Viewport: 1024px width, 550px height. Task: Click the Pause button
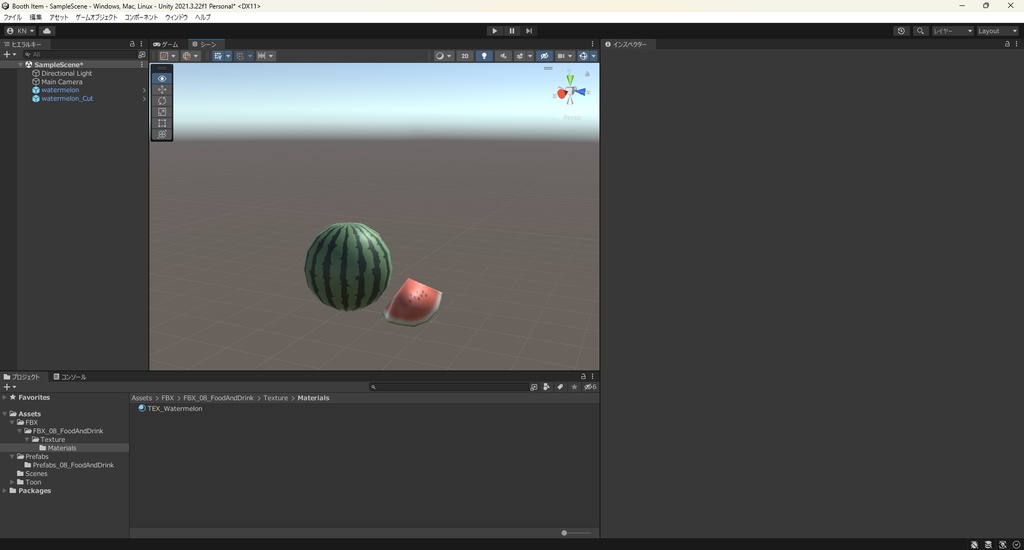[x=512, y=31]
